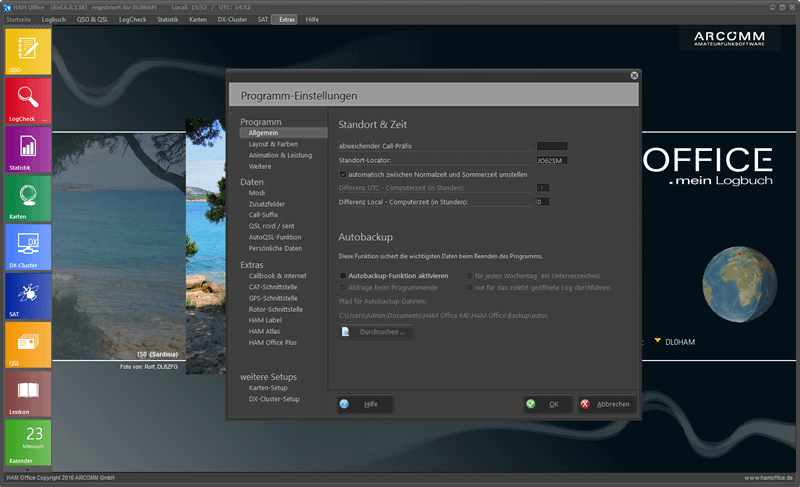Close the Programm-Einstellungen dialog with X icon
Image resolution: width=800 pixels, height=487 pixels.
(x=634, y=75)
